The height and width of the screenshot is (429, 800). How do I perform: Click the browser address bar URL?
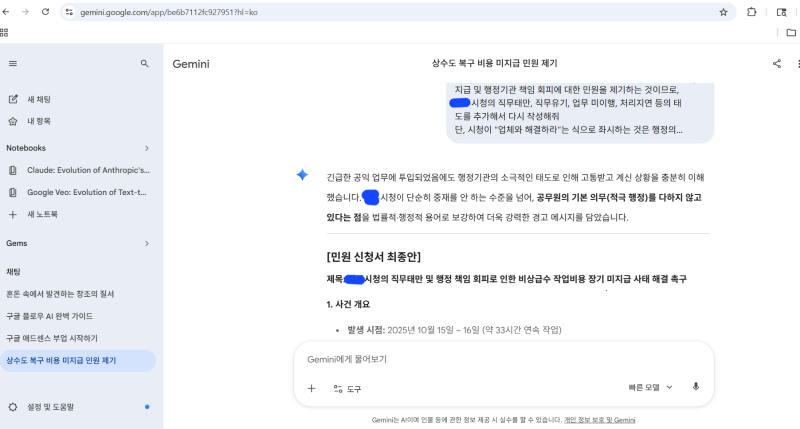[169, 12]
